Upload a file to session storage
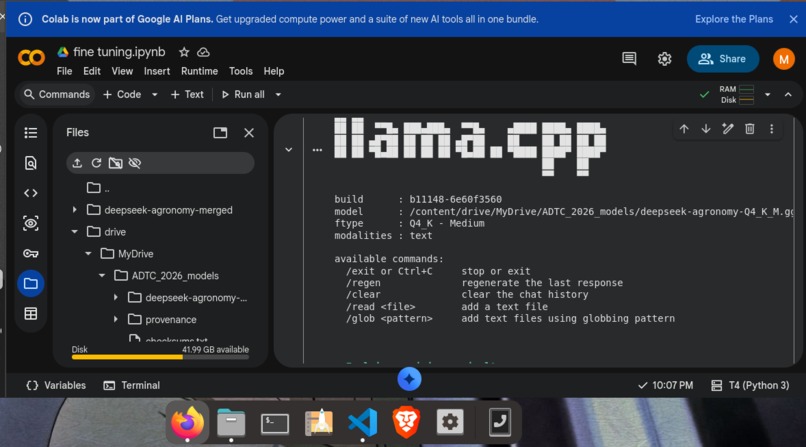Screen dimensions: 806x447 point(77,163)
